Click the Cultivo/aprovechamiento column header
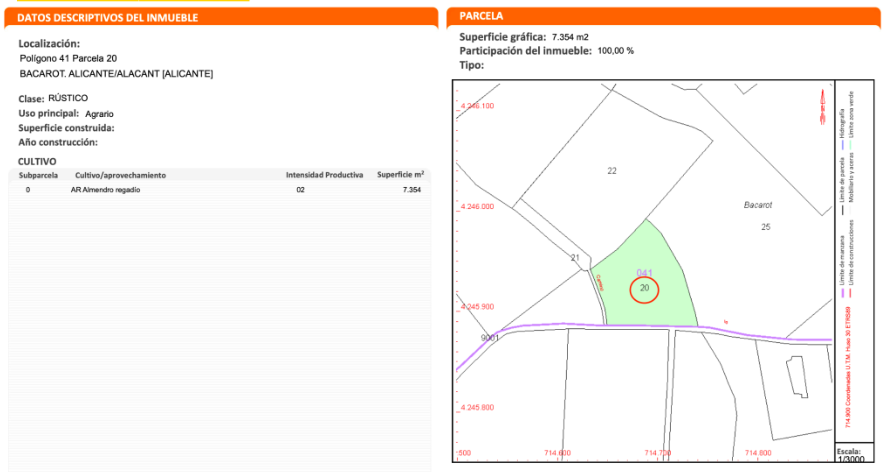Viewport: 884px width, 472px height. (120, 175)
